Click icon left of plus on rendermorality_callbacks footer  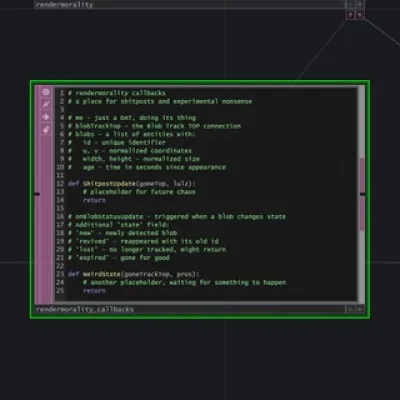click(x=350, y=310)
